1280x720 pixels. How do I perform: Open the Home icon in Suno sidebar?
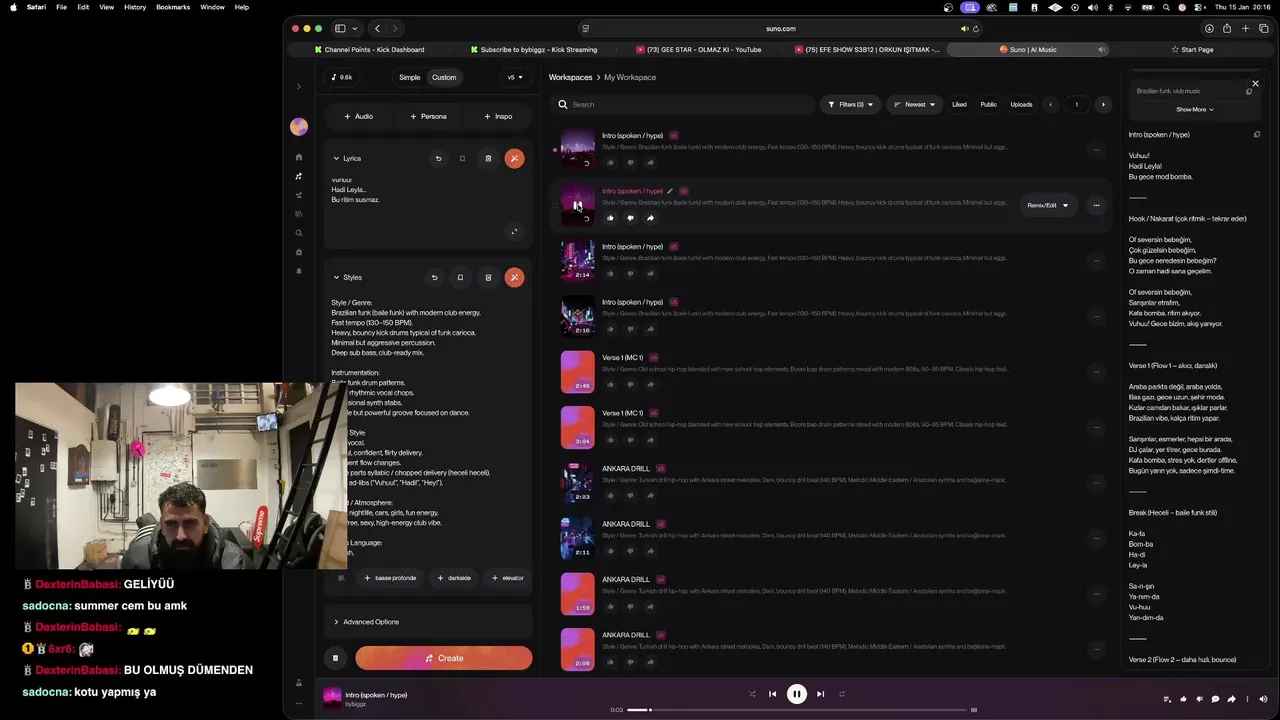pos(298,157)
